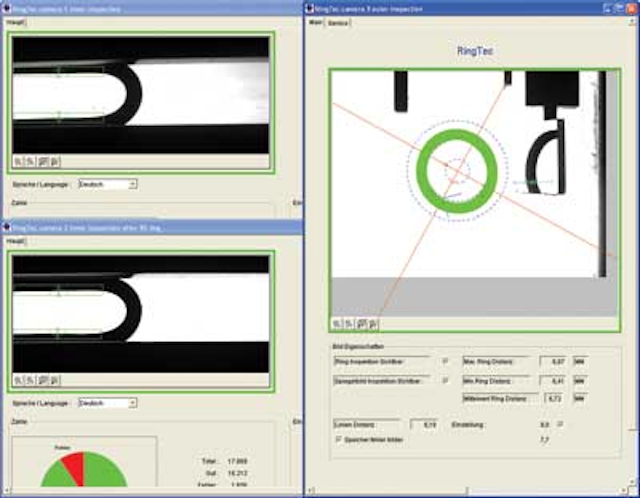Viewport: 640px width, 498px height.
Task: Click zoom-in magnifier under camera 3 outer image
Action: [x=337, y=324]
